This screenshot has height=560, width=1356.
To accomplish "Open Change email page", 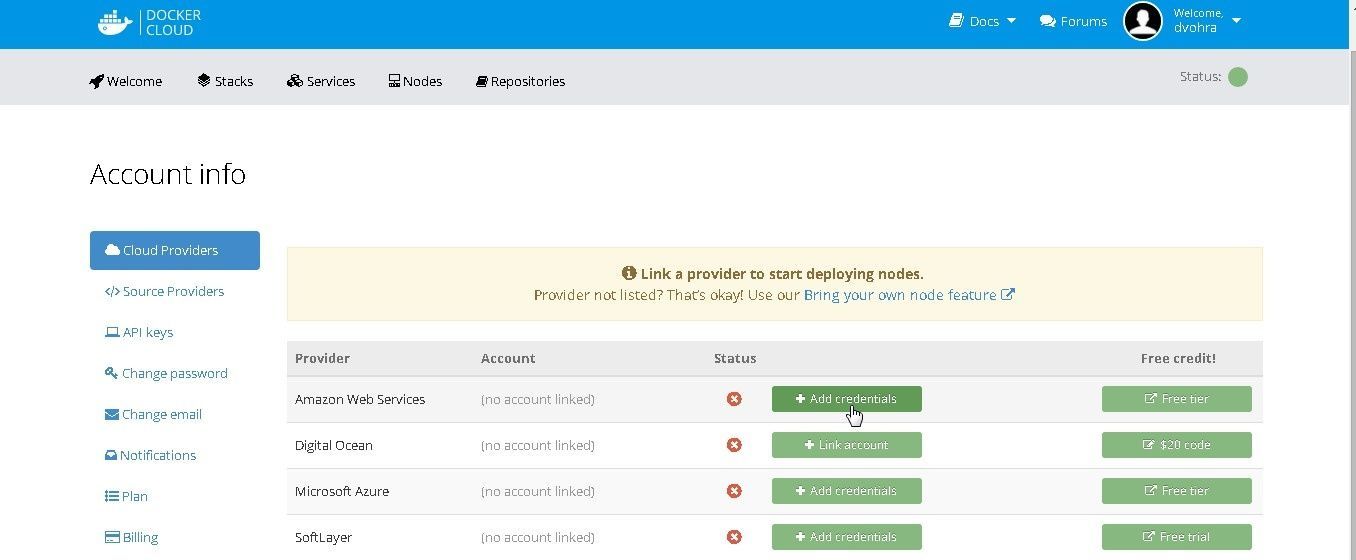I will coord(153,415).
